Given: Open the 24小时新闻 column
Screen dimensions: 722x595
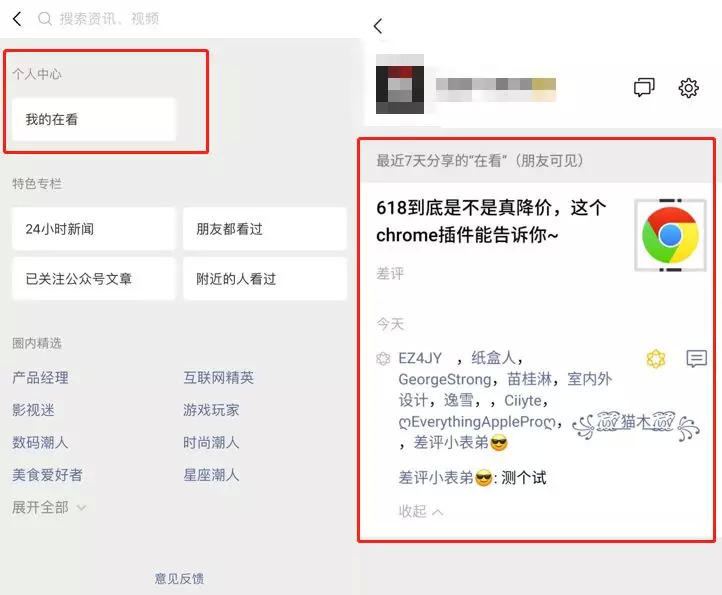Looking at the screenshot, I should (x=93, y=229).
